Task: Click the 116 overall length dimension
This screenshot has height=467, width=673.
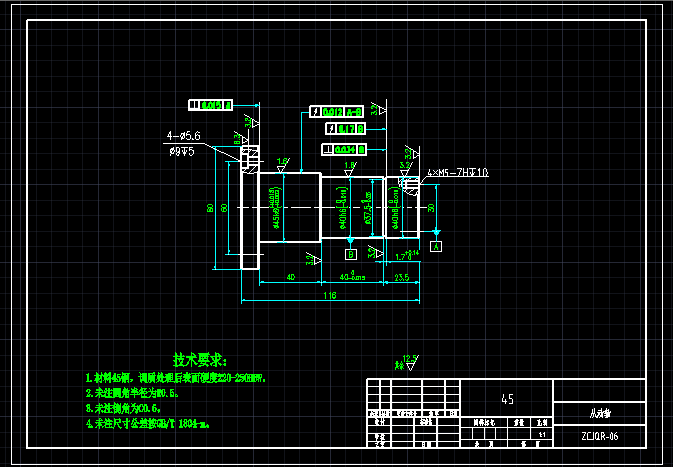Action: [x=330, y=295]
